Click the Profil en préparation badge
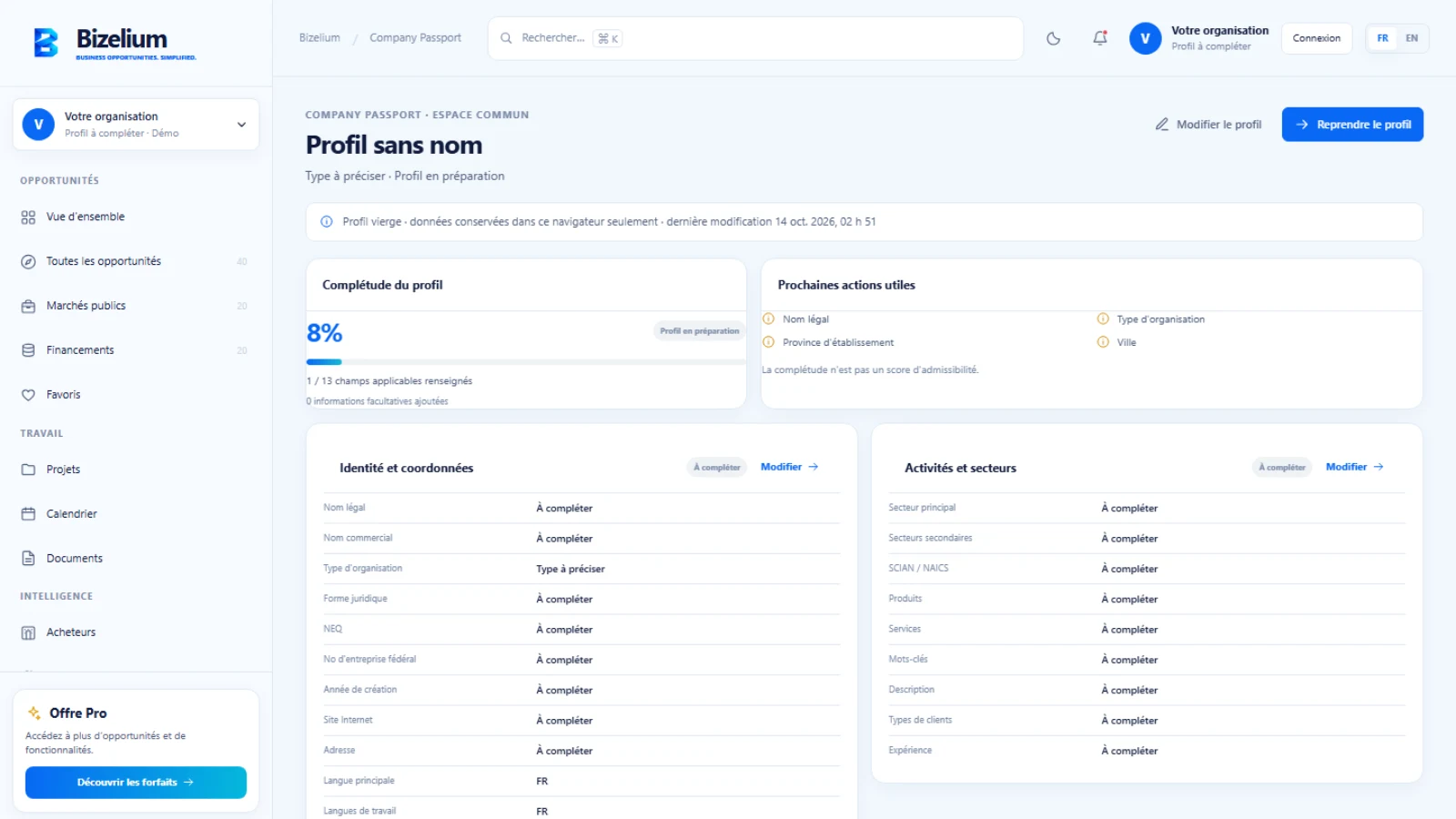1456x819 pixels. [700, 331]
